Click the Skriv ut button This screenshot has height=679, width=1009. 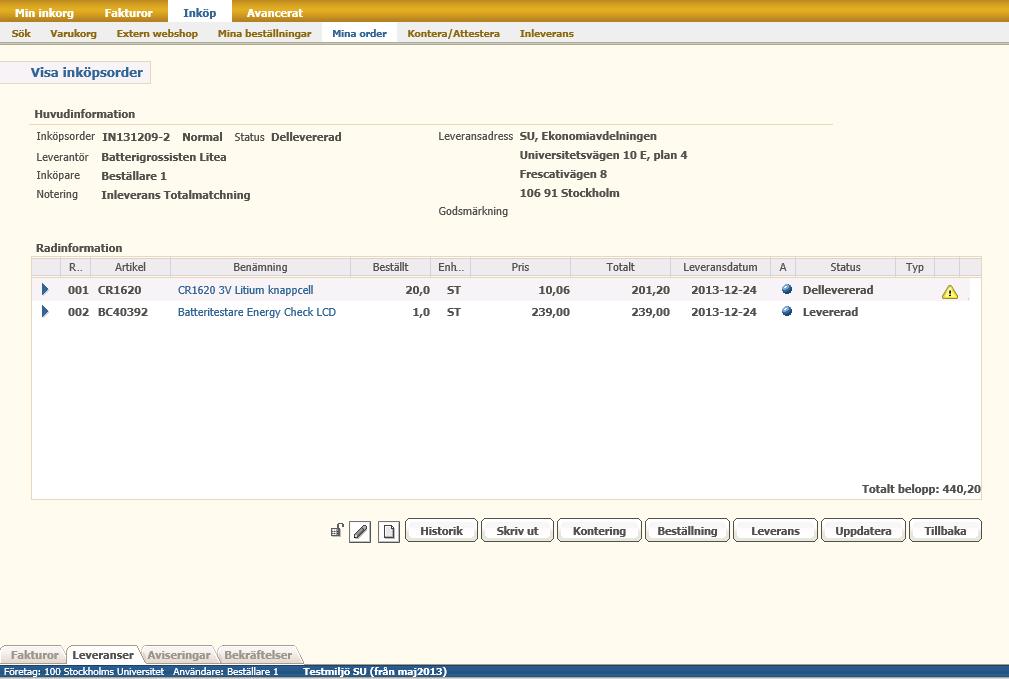pos(517,531)
